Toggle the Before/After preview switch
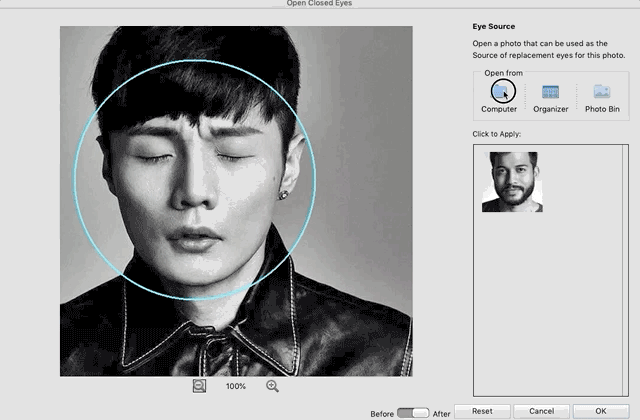The image size is (640, 420). [413, 413]
